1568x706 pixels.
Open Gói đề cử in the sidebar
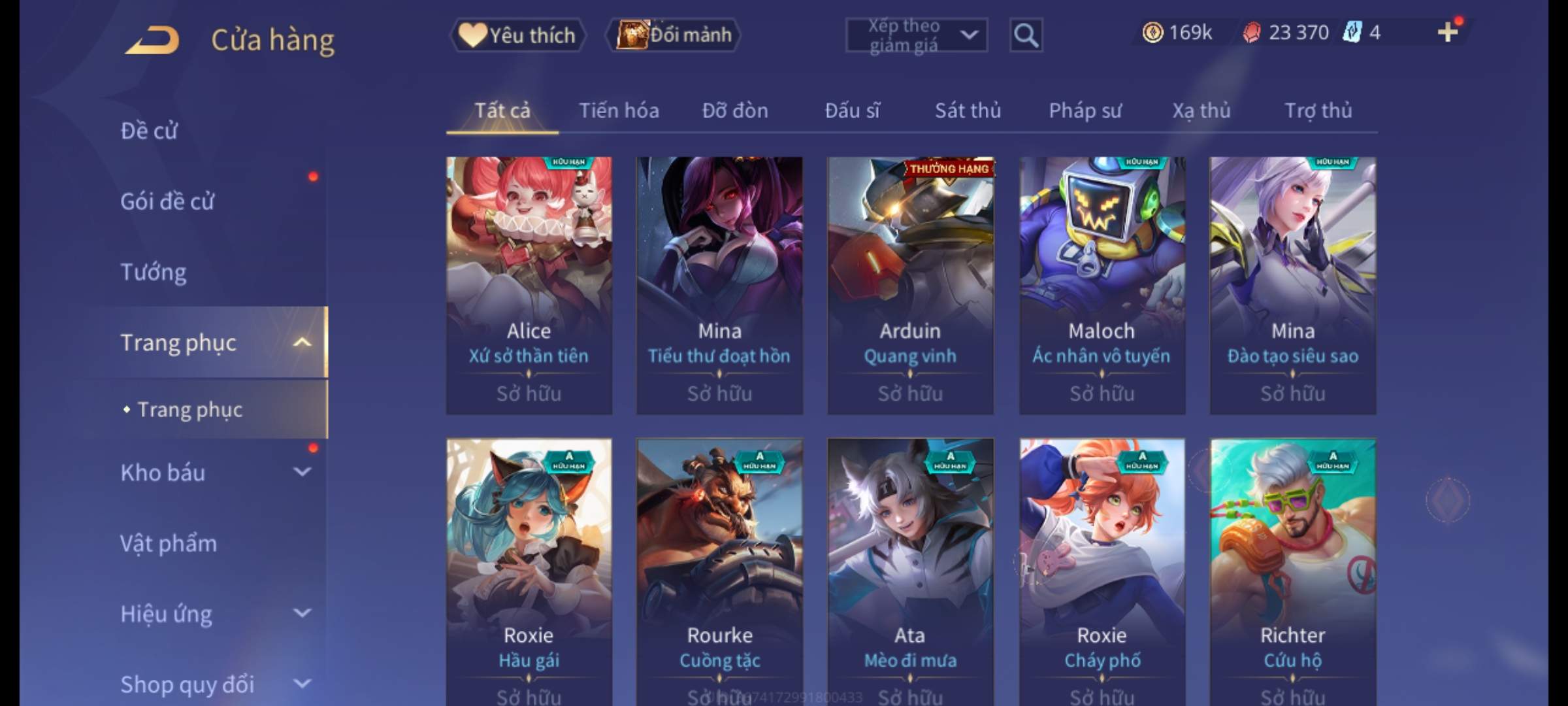pyautogui.click(x=167, y=201)
